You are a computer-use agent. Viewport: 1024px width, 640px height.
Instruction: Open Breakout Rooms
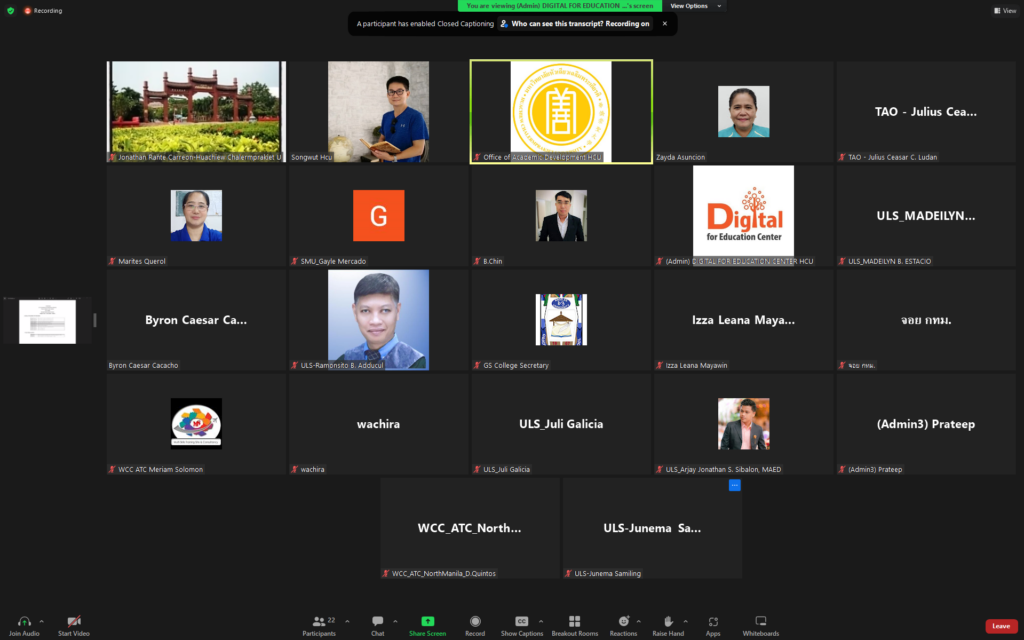tap(574, 621)
